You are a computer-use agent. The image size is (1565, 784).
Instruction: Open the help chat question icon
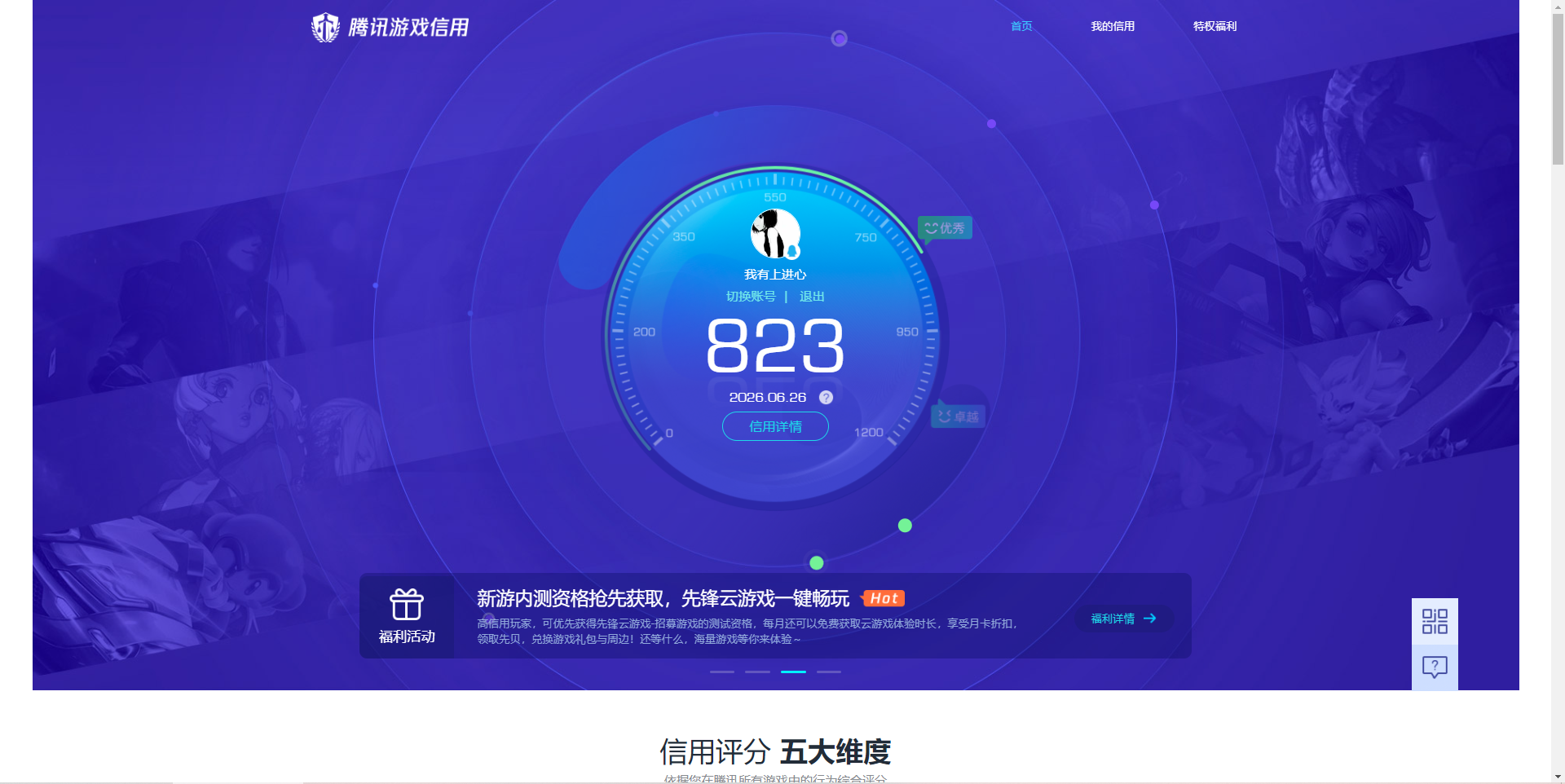coord(1435,667)
